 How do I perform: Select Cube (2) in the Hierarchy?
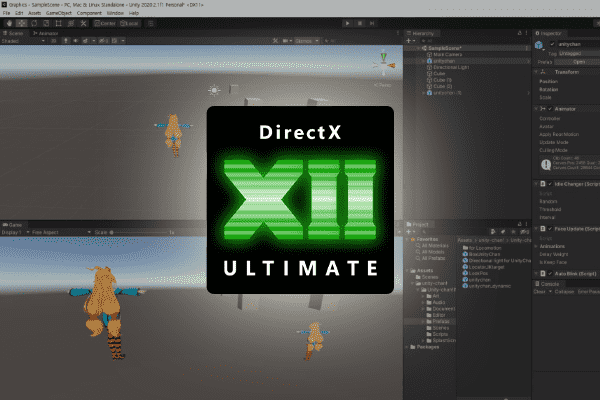(442, 87)
